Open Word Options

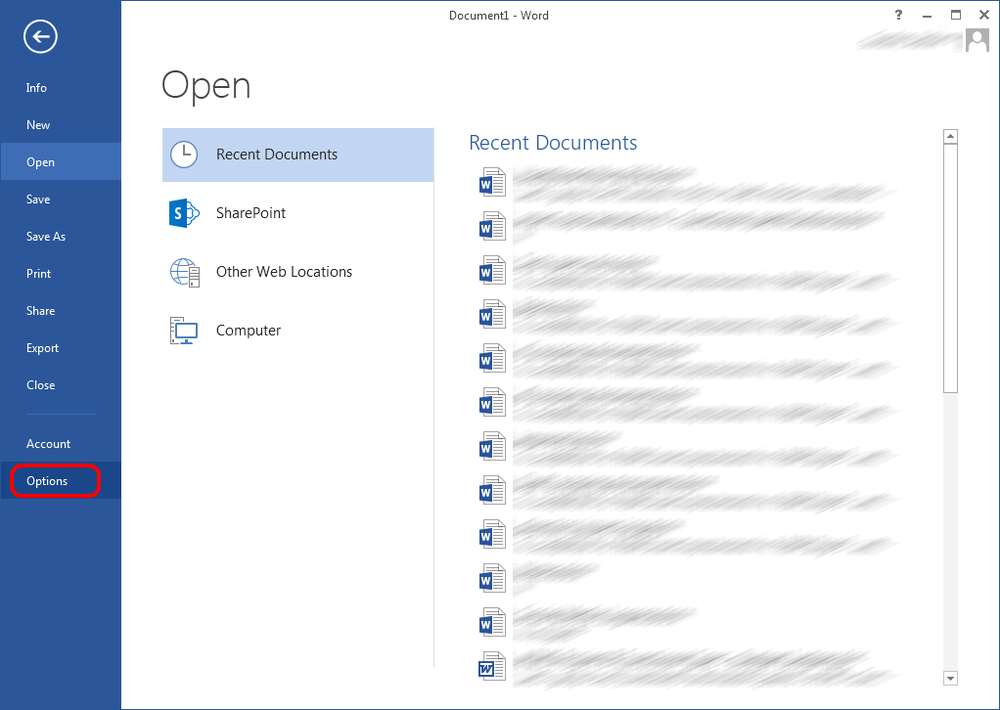point(61,481)
